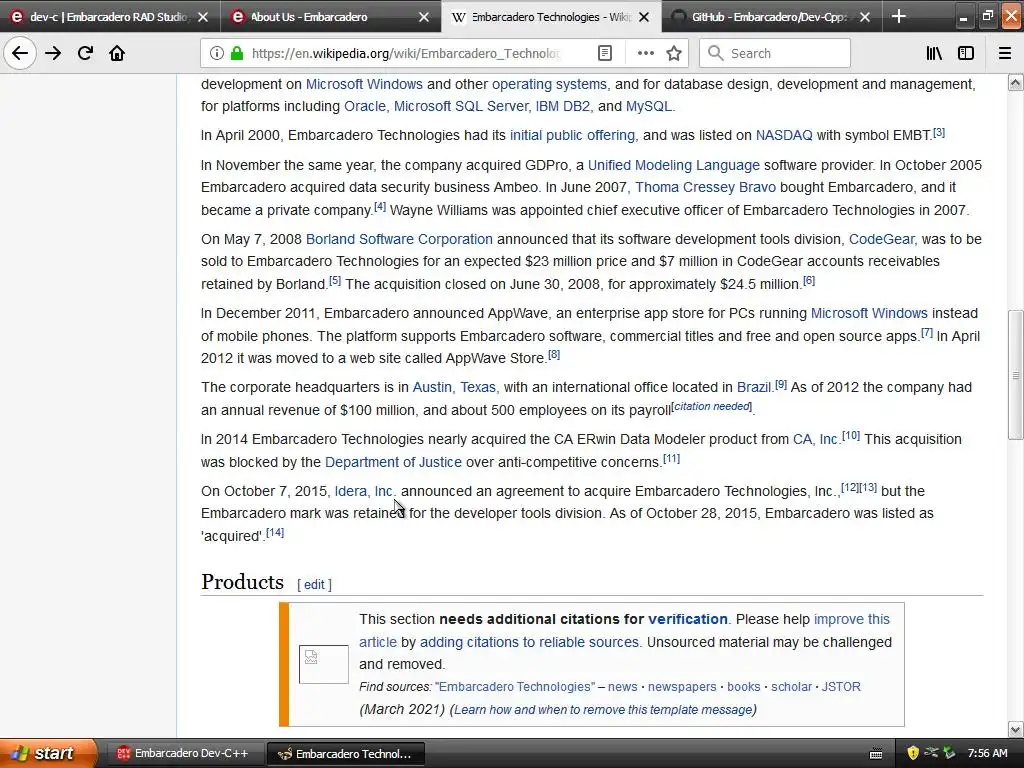Image resolution: width=1024 pixels, height=768 pixels.
Task: Click the shield security tray icon
Action: coord(912,753)
